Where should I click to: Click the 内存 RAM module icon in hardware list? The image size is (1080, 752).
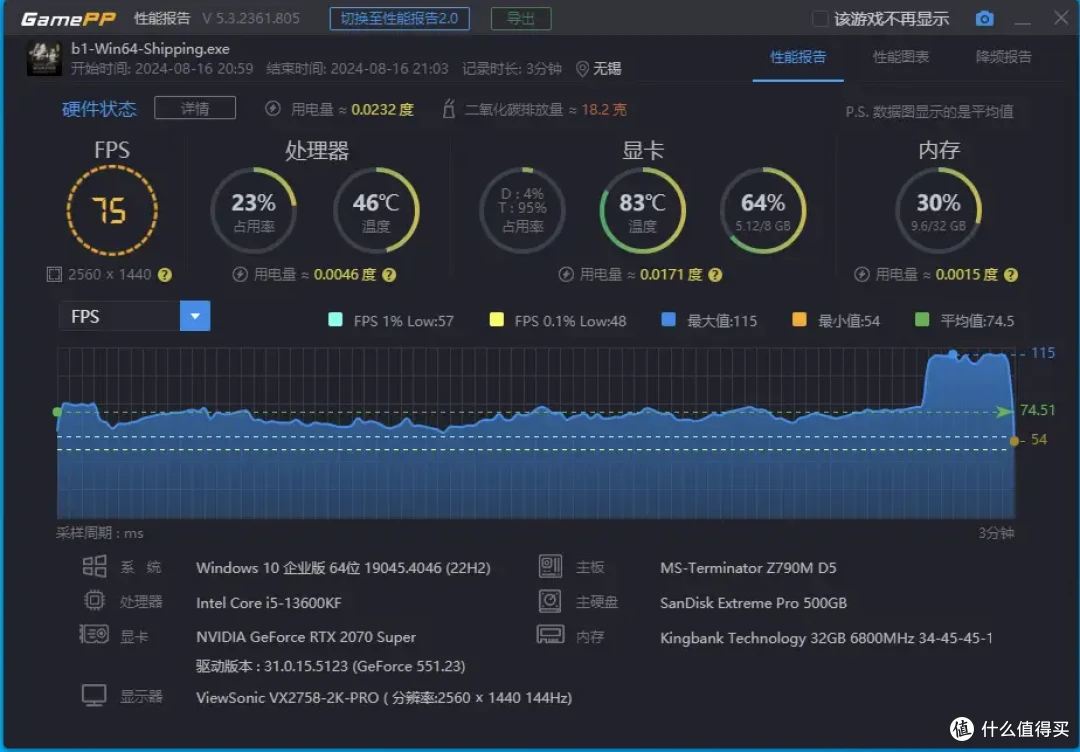point(550,634)
